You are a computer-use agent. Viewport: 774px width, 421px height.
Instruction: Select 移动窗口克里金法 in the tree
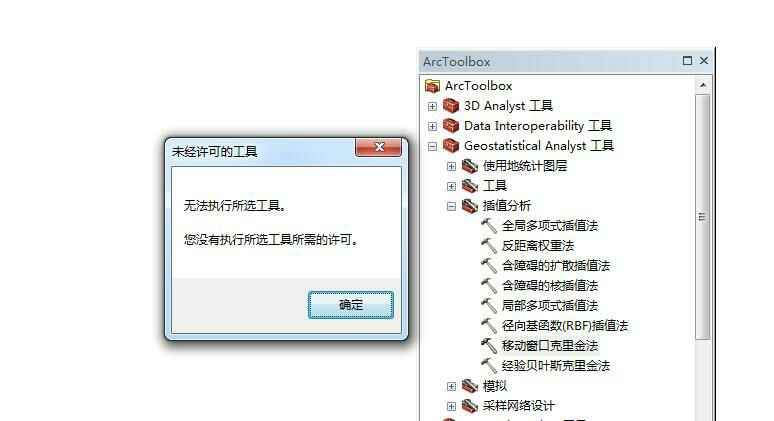tap(550, 345)
